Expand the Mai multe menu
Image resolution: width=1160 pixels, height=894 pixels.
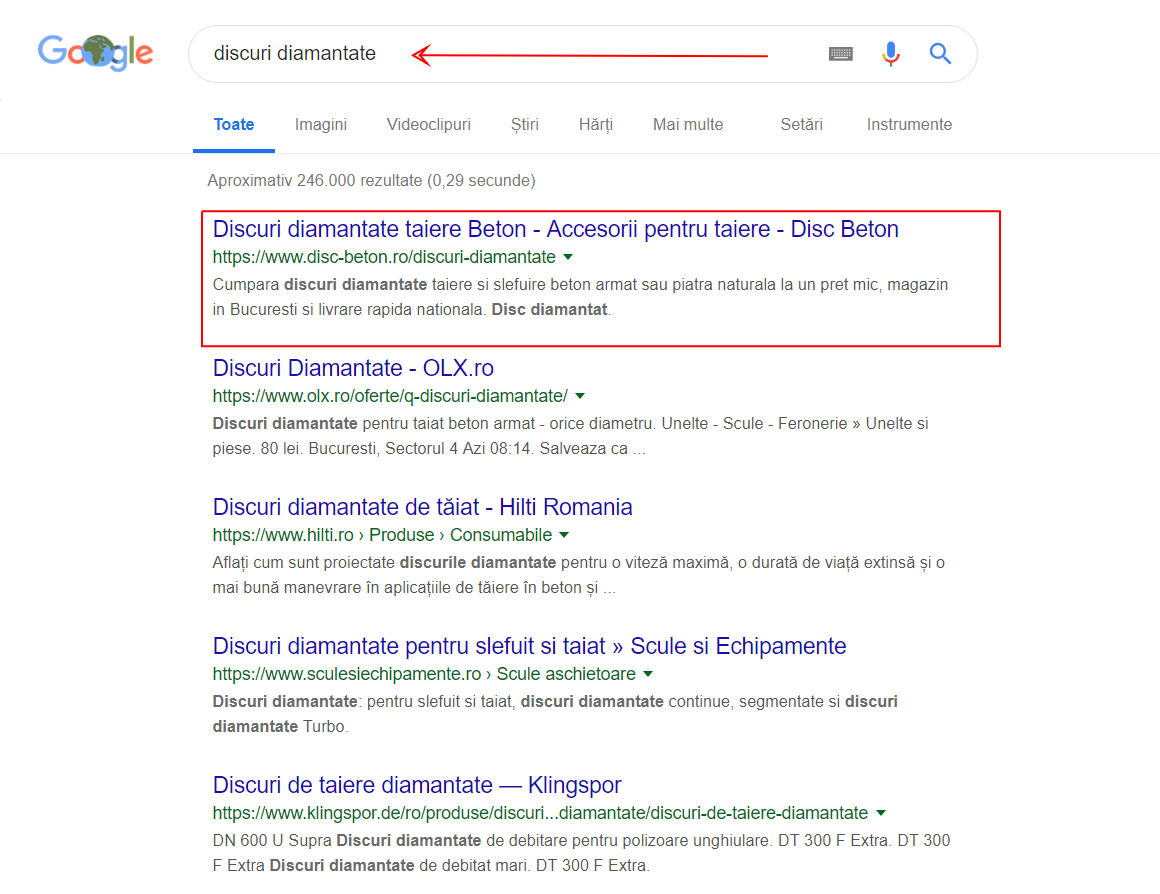[688, 124]
